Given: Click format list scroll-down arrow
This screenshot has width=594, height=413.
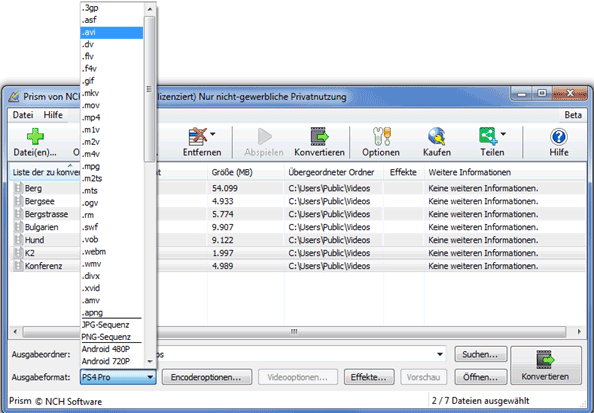Looking at the screenshot, I should pyautogui.click(x=150, y=361).
